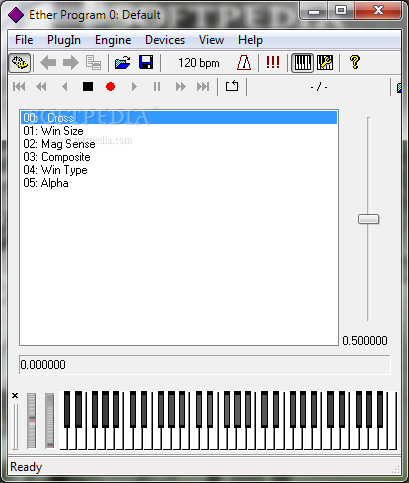
Task: Go to previous program arrow
Action: click(x=48, y=63)
